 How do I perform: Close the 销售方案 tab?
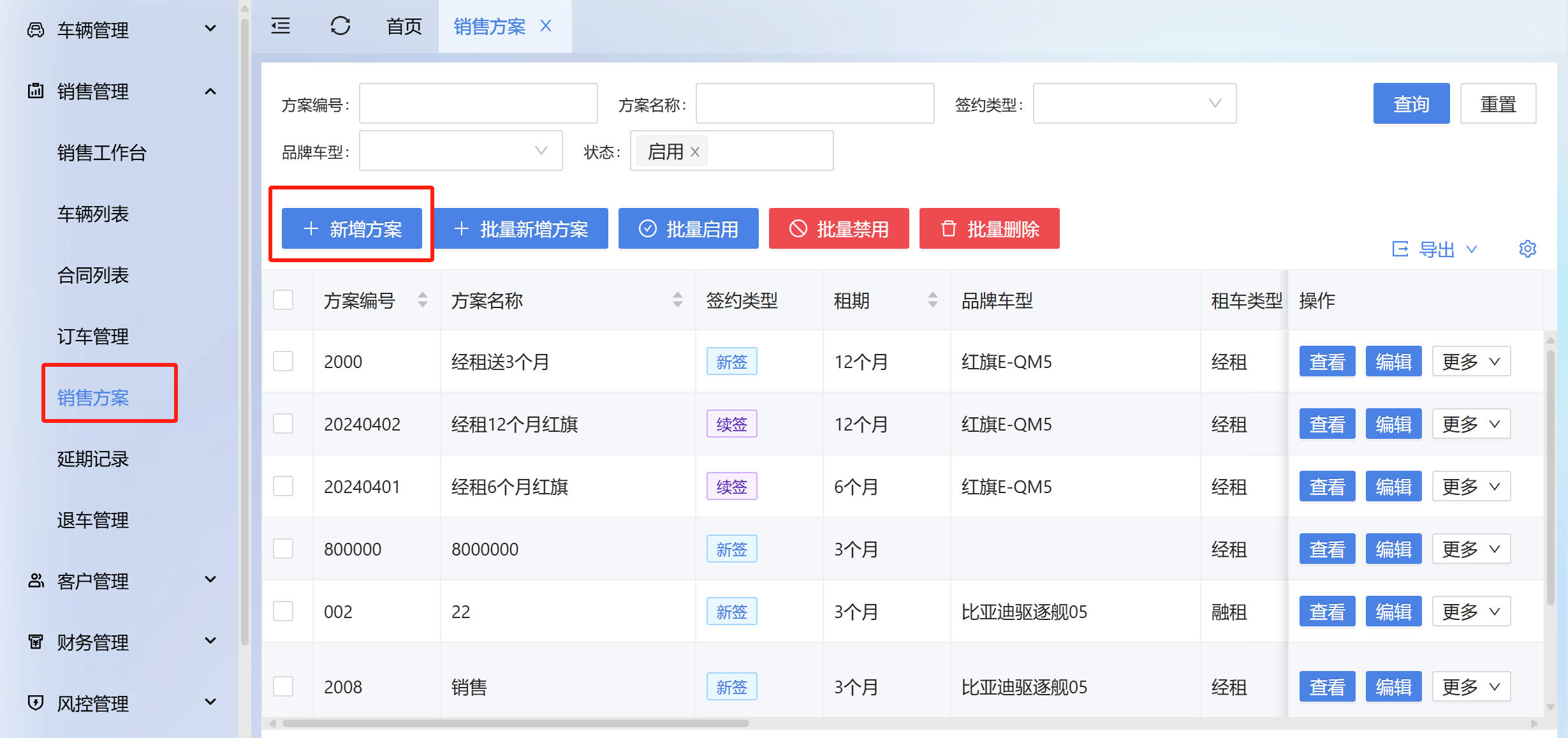click(546, 26)
